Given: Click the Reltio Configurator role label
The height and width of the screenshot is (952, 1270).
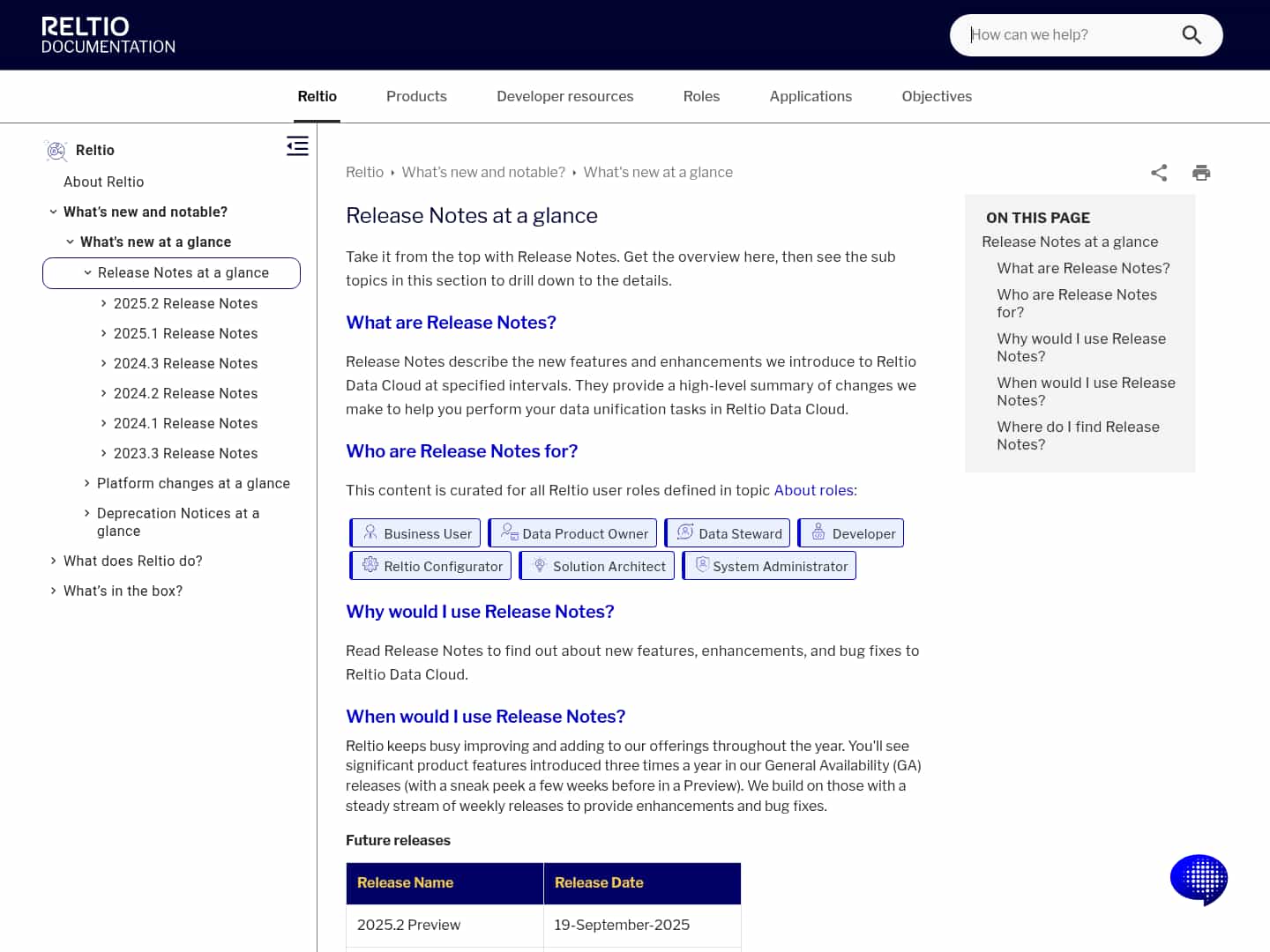Looking at the screenshot, I should coord(443,567).
